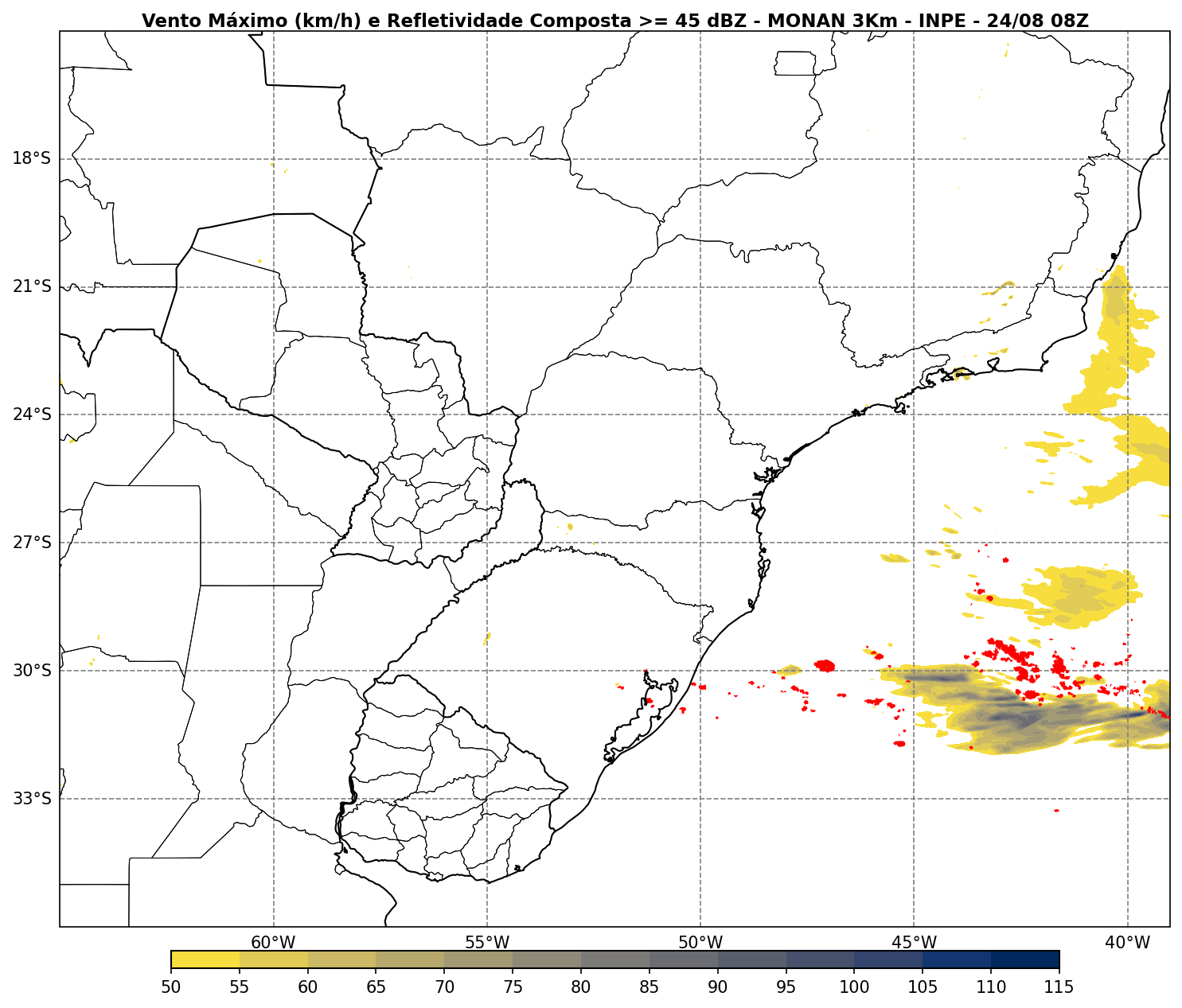Click the 100-105 blue colorbar segment
The height and width of the screenshot is (1008, 1182).
(x=888, y=959)
